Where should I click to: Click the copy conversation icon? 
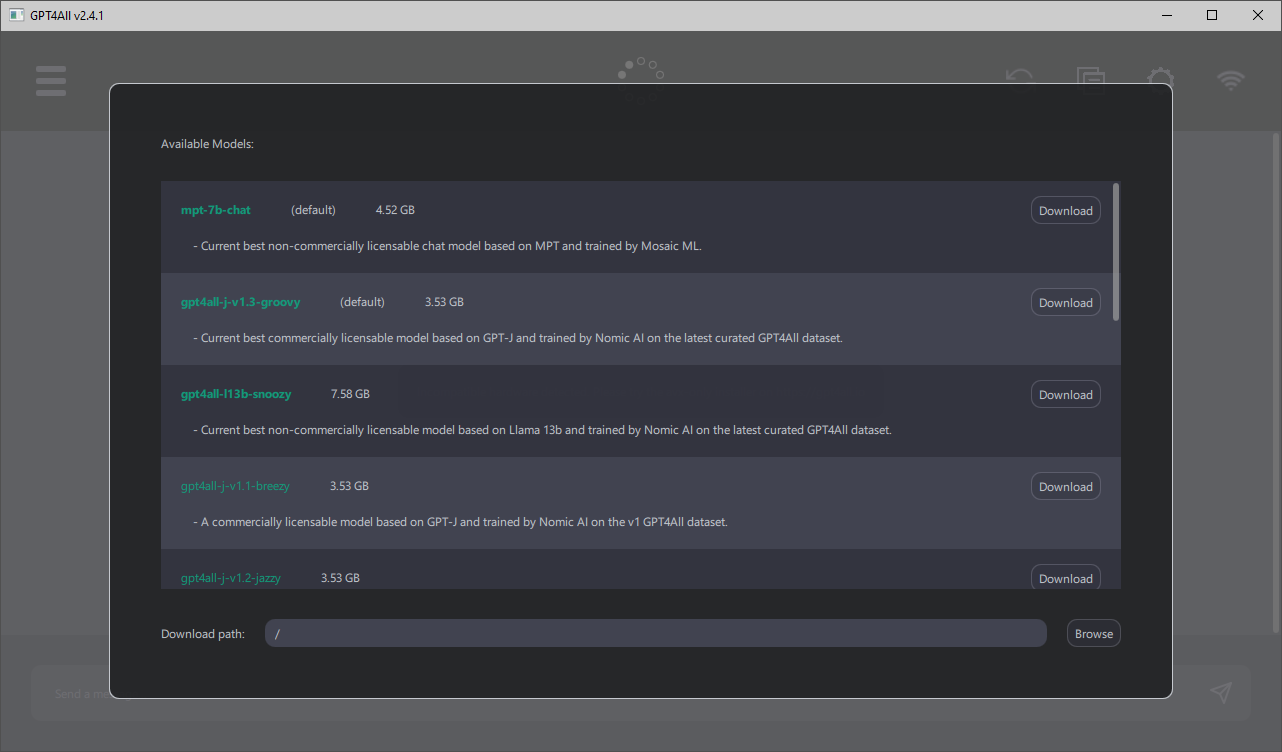tap(1090, 80)
